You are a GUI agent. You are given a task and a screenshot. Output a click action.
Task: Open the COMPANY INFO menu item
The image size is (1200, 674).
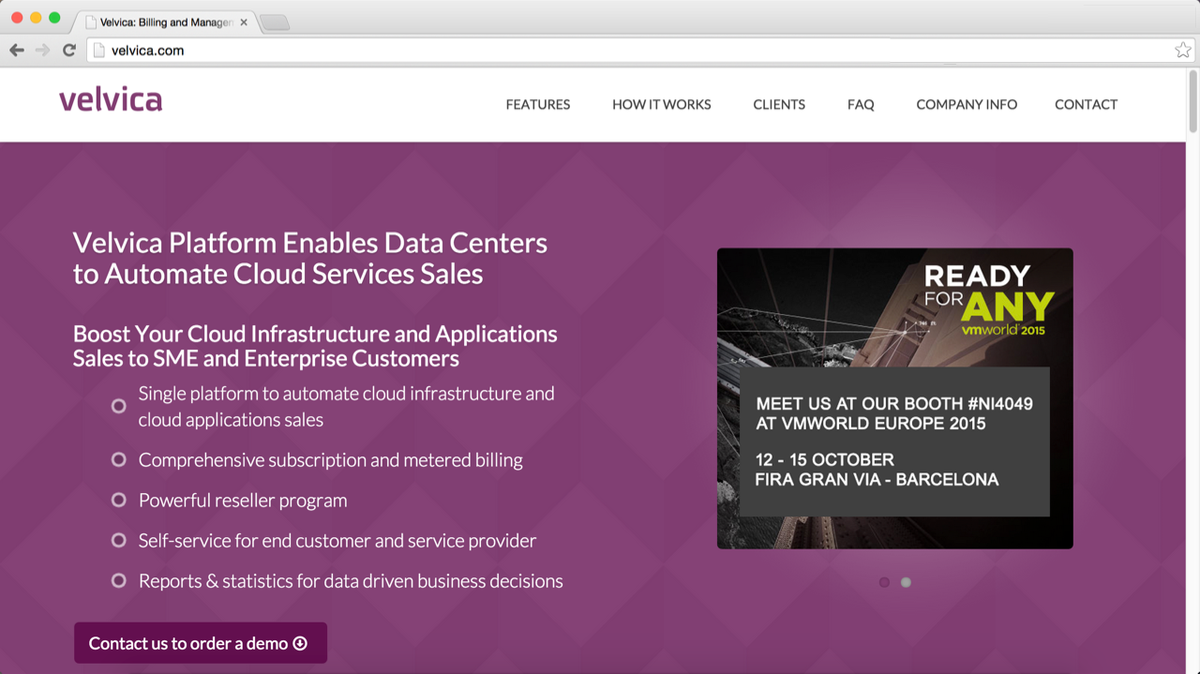[967, 104]
